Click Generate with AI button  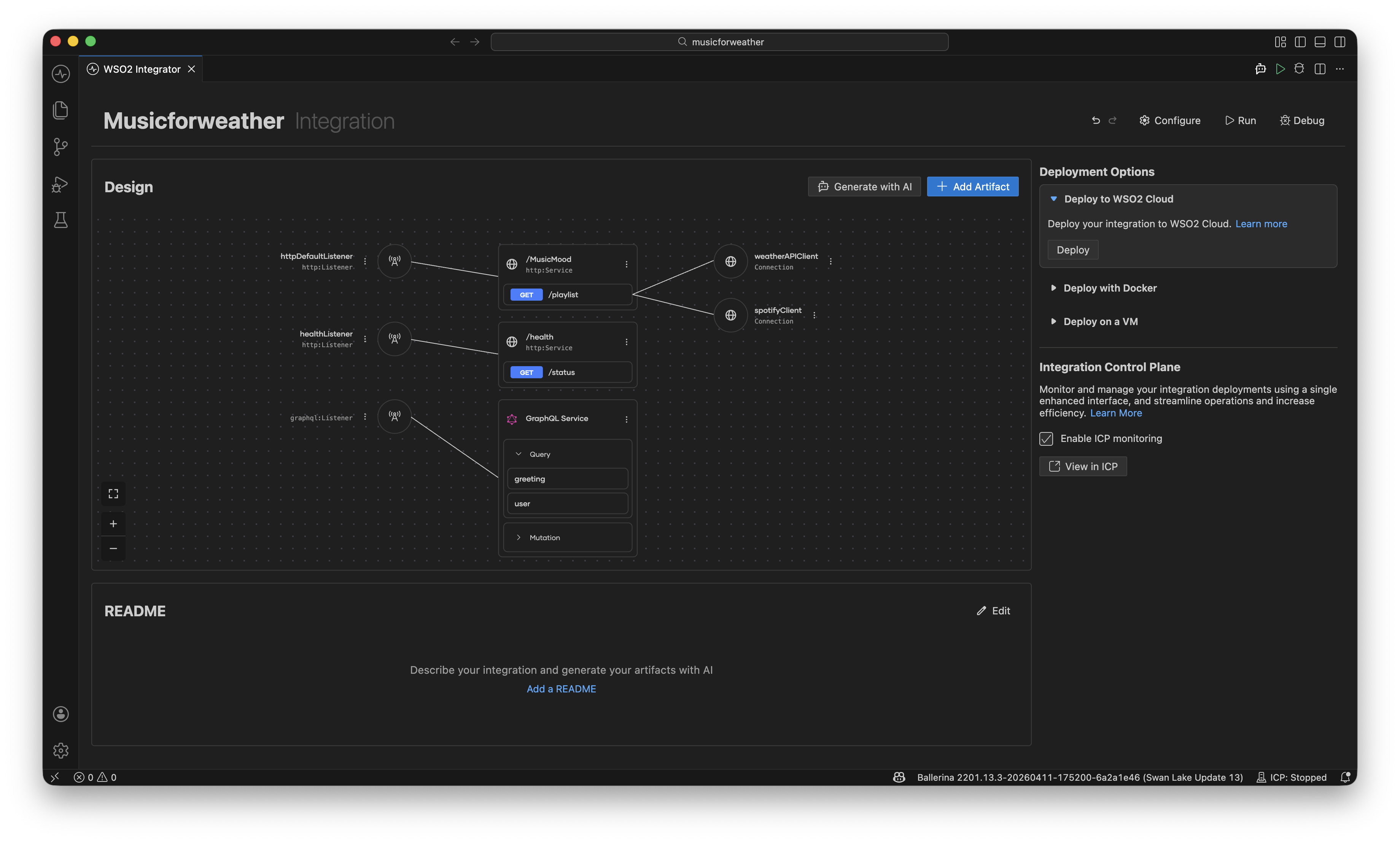point(864,187)
